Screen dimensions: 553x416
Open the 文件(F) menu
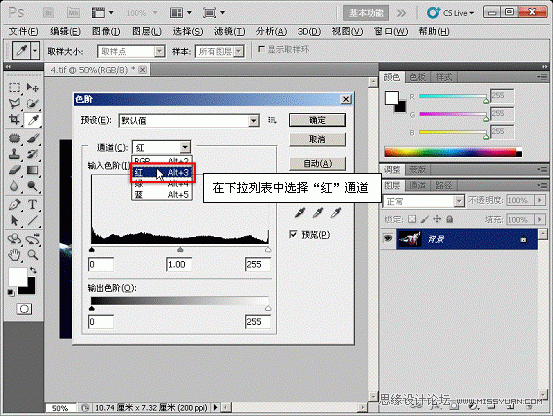(23, 31)
